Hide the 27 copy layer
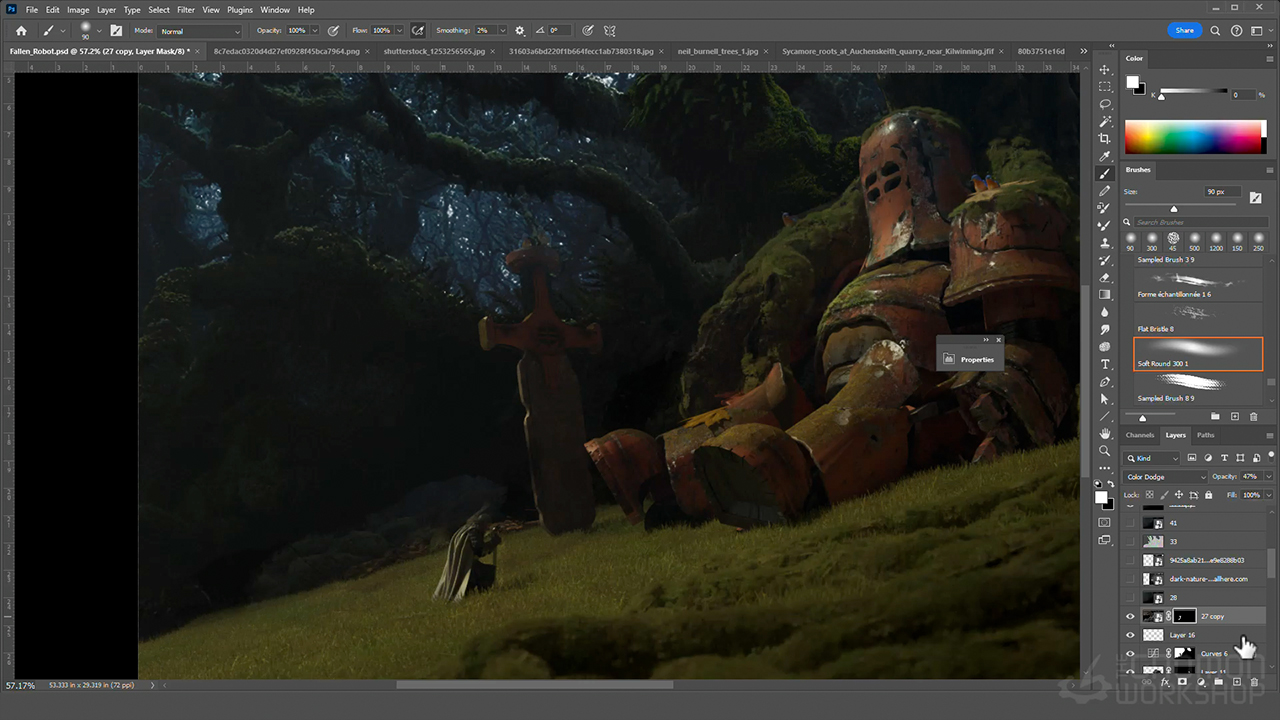Image resolution: width=1280 pixels, height=720 pixels. click(x=1131, y=616)
